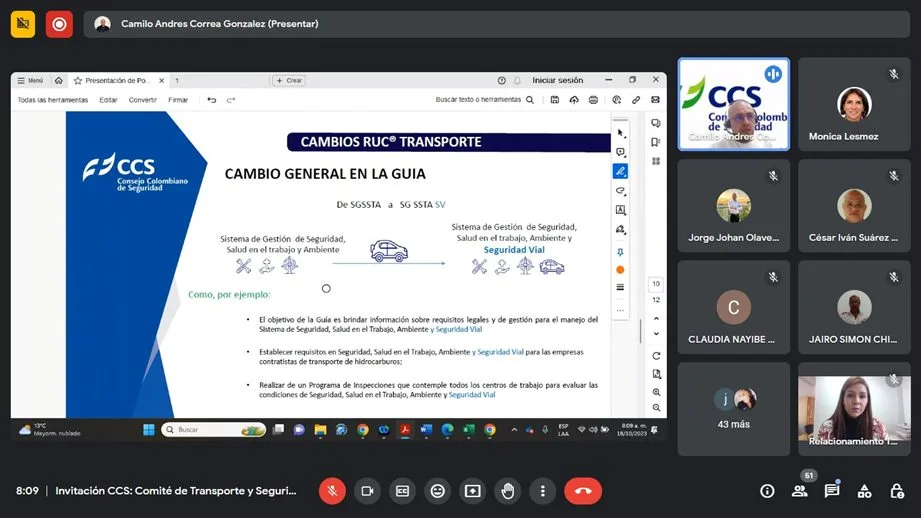921x518 pixels.
Task: Select the add text box tool
Action: (x=621, y=210)
